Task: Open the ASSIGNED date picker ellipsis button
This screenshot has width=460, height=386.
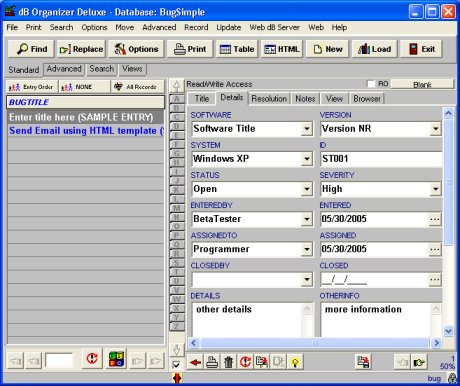Action: pos(435,249)
